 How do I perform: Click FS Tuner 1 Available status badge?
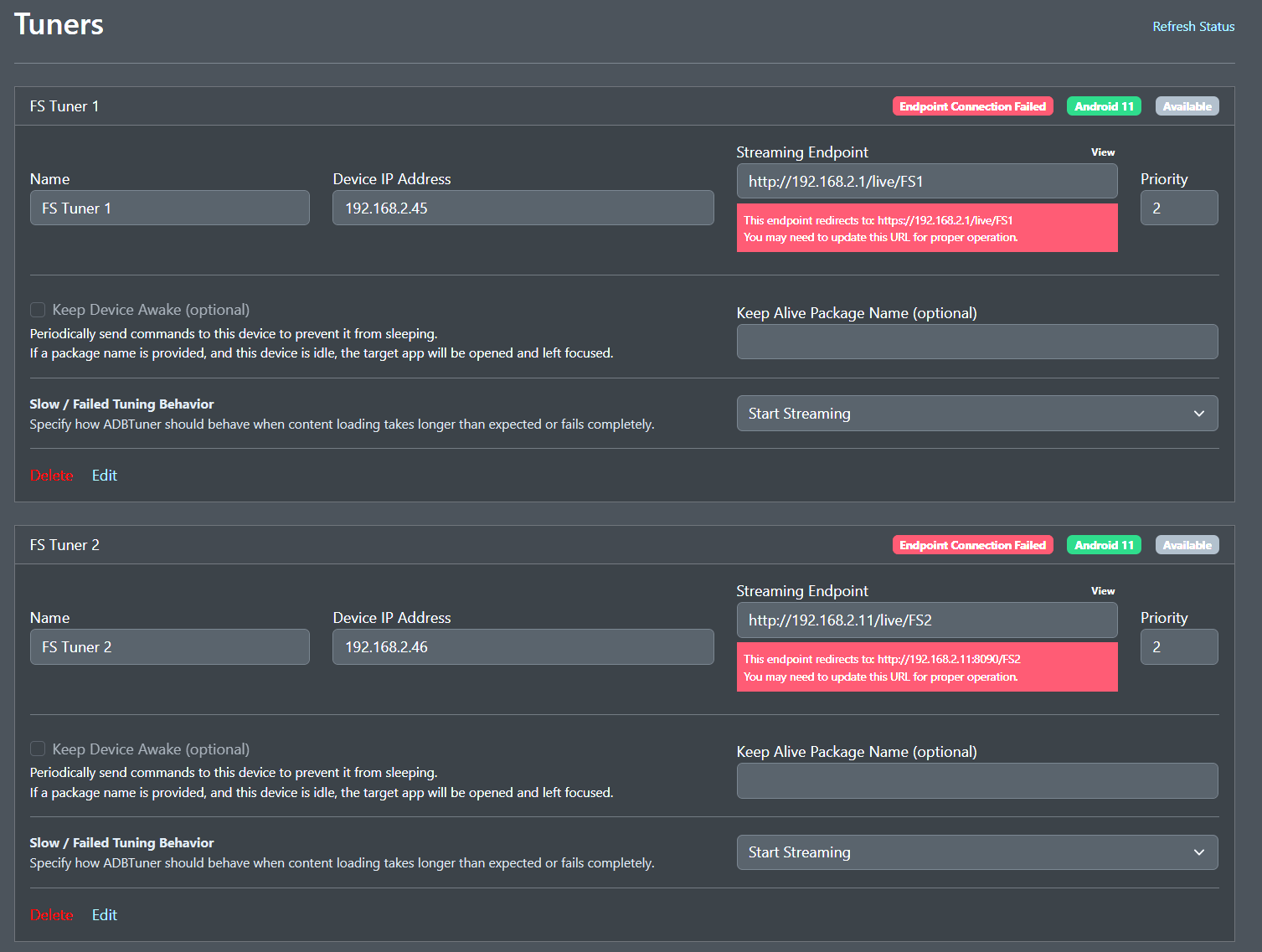click(x=1187, y=106)
